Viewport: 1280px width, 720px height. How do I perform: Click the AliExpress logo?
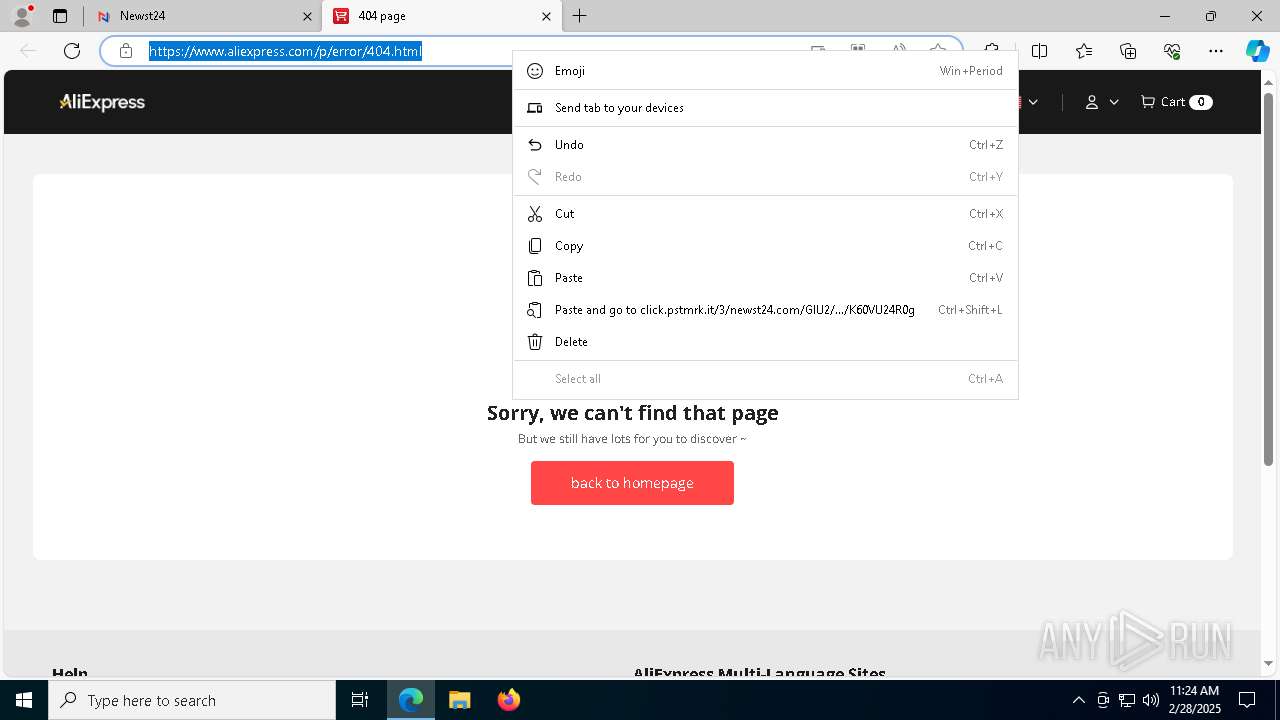(102, 102)
